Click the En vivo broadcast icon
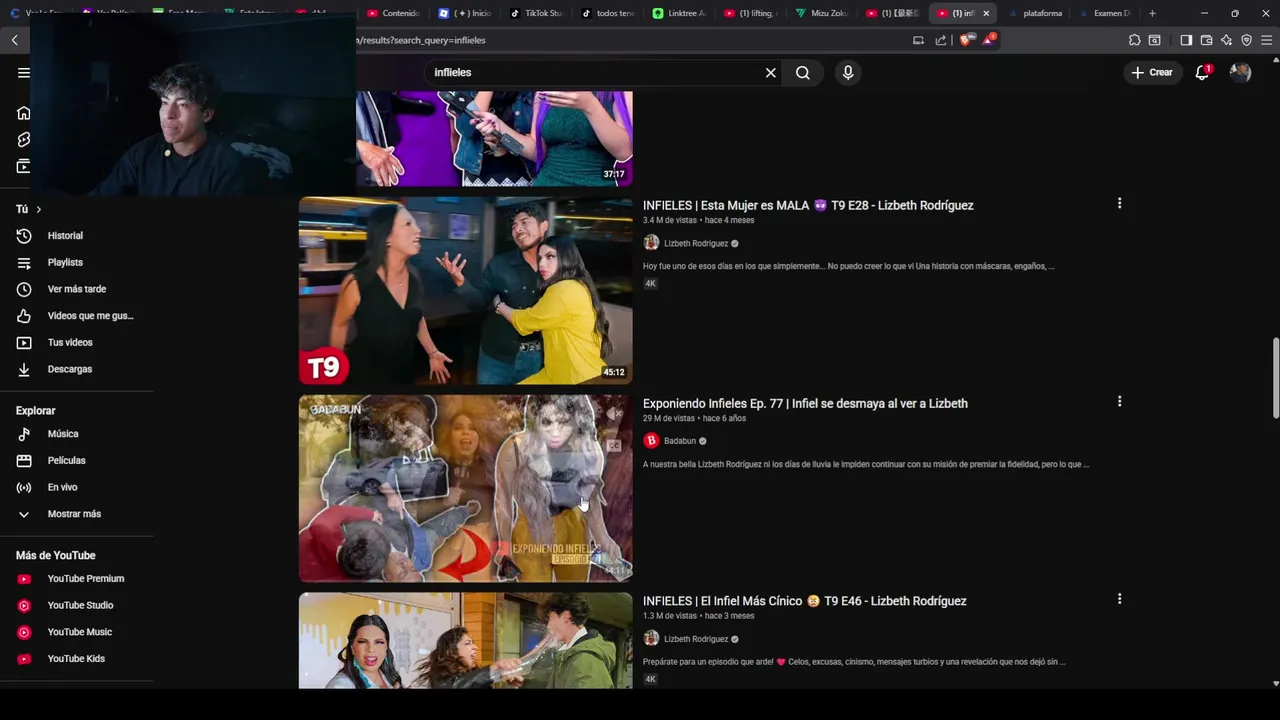1280x720 pixels. (24, 487)
